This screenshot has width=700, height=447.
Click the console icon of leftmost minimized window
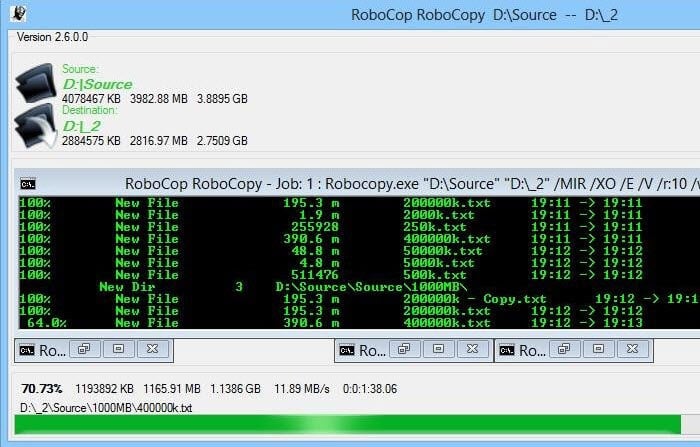pyautogui.click(x=27, y=350)
